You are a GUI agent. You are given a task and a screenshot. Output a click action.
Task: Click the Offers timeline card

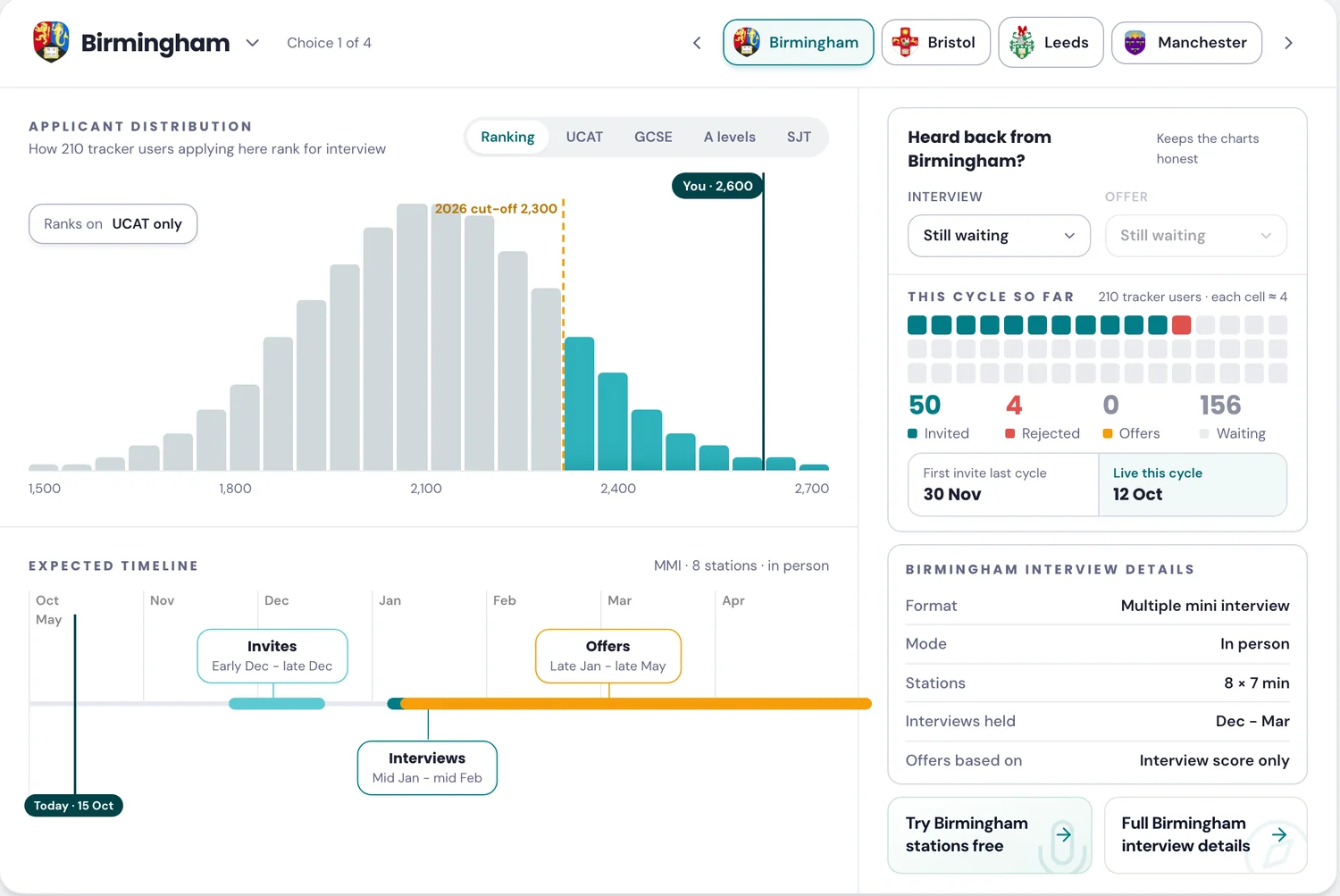608,656
